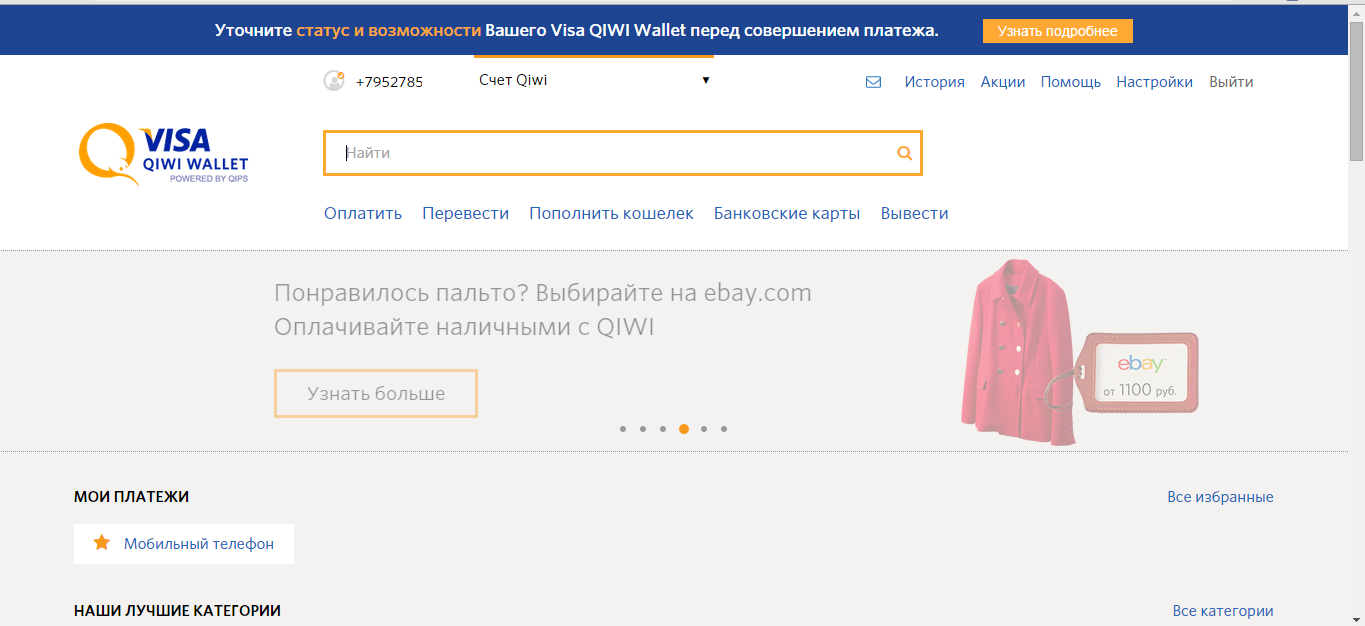1365x626 pixels.
Task: Go to Настройки
Action: pyautogui.click(x=1154, y=82)
